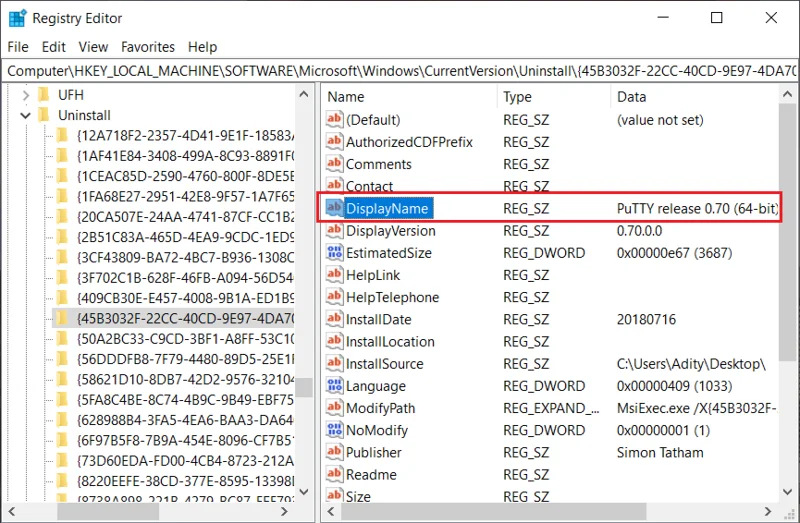Click the Simon Tatham publisher data cell
The image size is (800, 523).
660,453
